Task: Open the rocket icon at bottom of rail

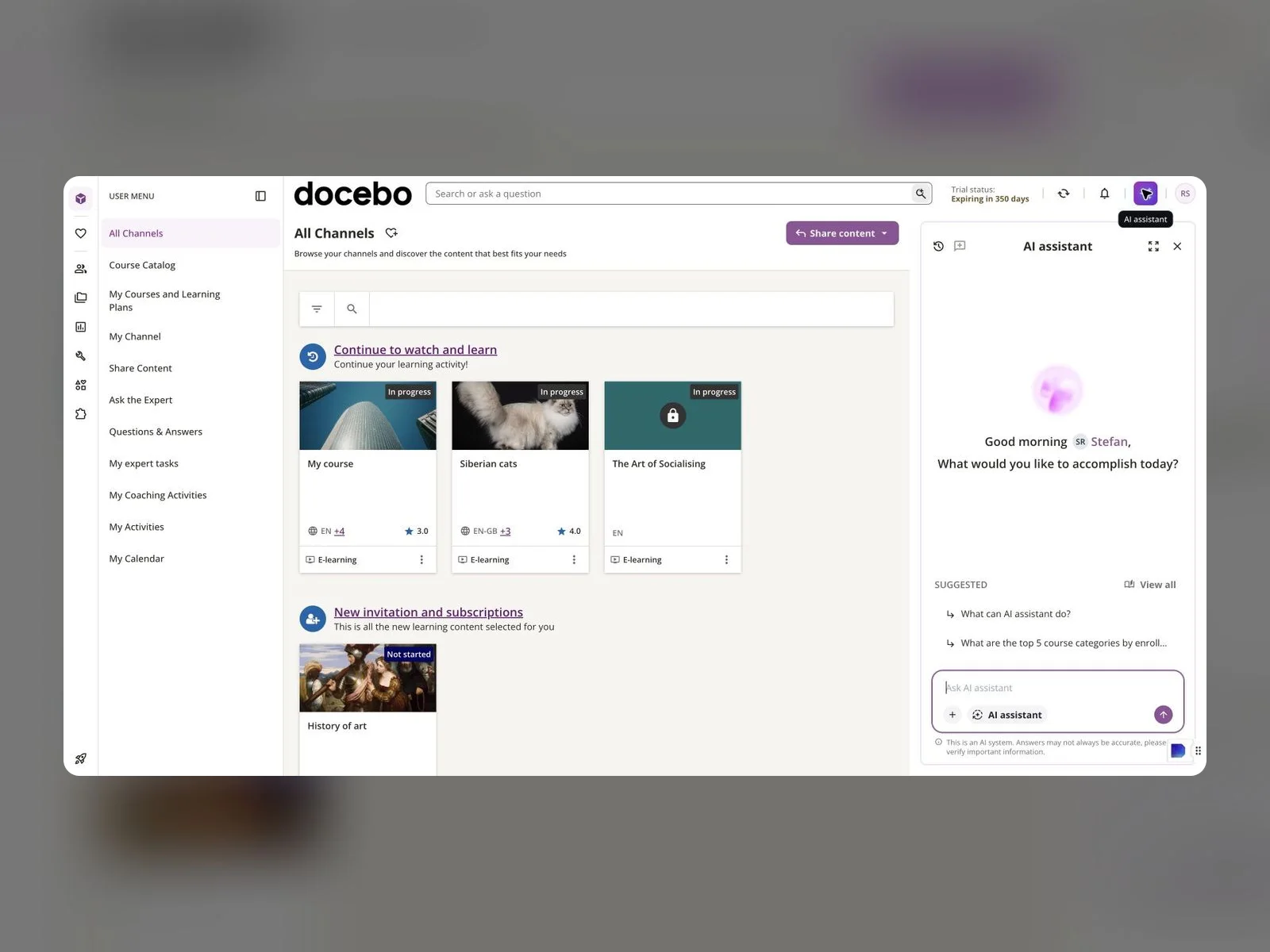Action: (x=81, y=758)
